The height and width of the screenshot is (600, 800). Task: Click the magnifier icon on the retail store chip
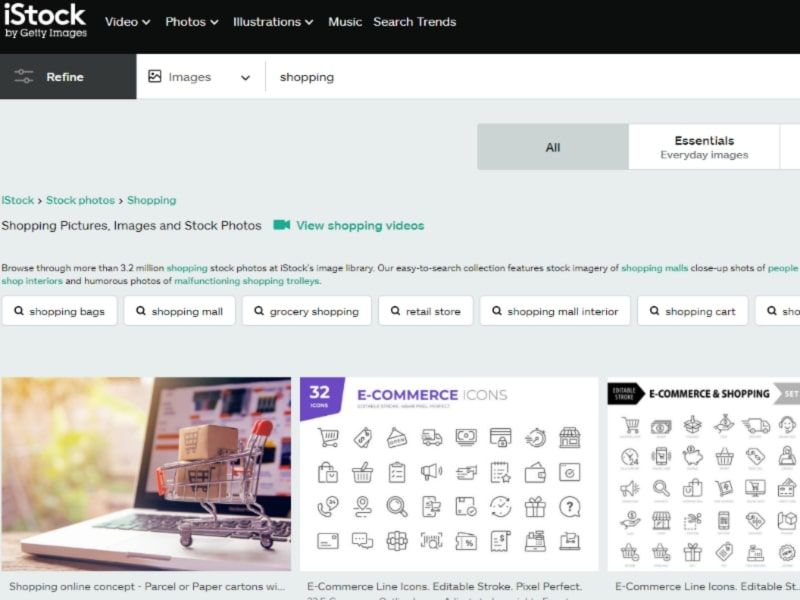click(x=394, y=311)
